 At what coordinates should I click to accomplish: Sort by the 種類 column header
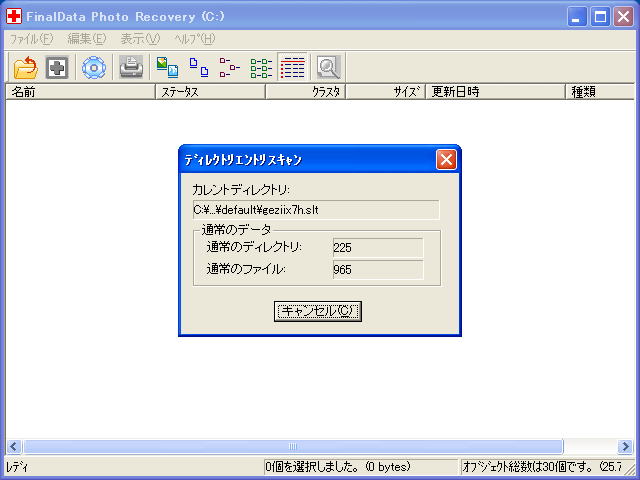click(x=600, y=92)
